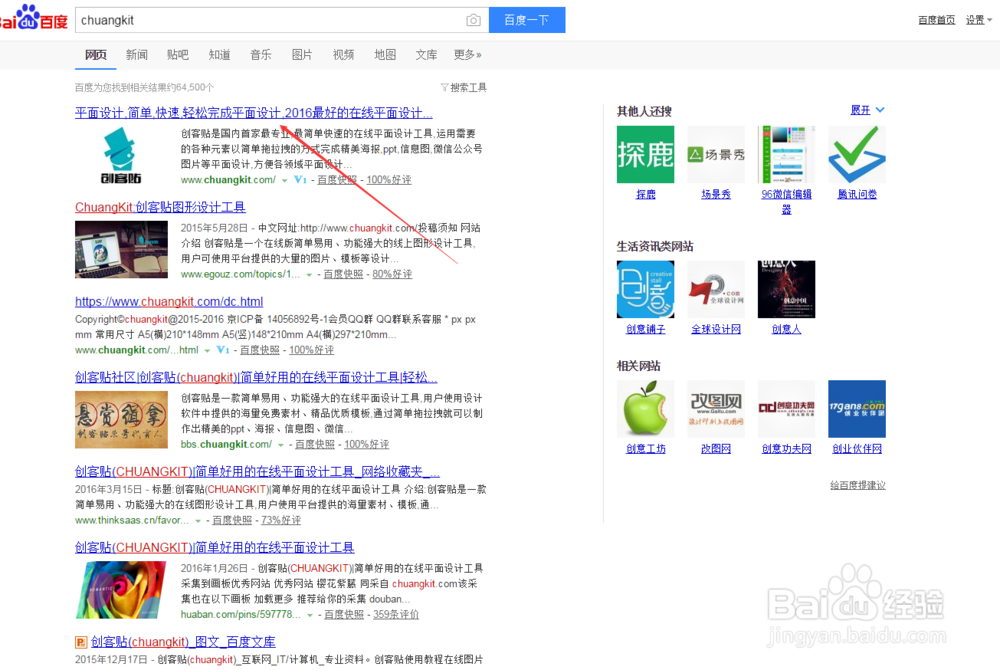Screen dimensions: 1000x670
Task: Switch to the 贴吧 tab
Action: point(178,55)
